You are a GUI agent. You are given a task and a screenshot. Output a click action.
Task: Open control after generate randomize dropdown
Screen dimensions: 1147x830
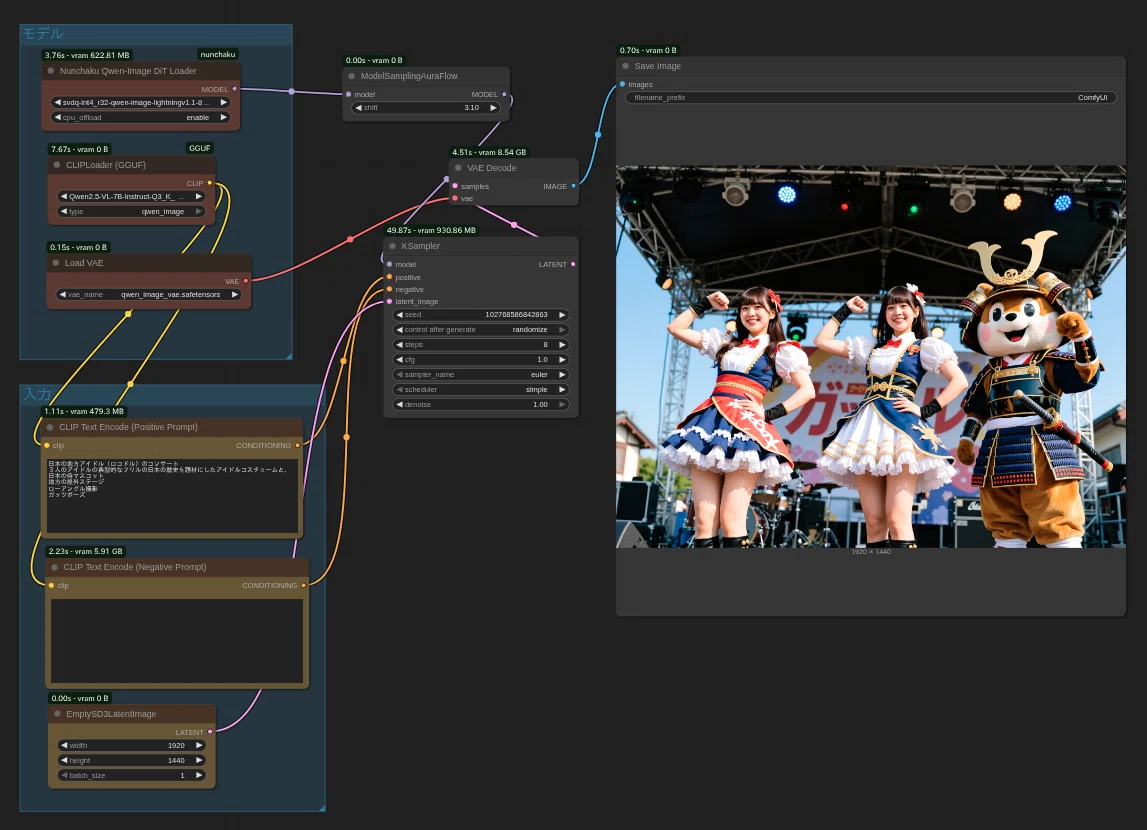tap(481, 330)
